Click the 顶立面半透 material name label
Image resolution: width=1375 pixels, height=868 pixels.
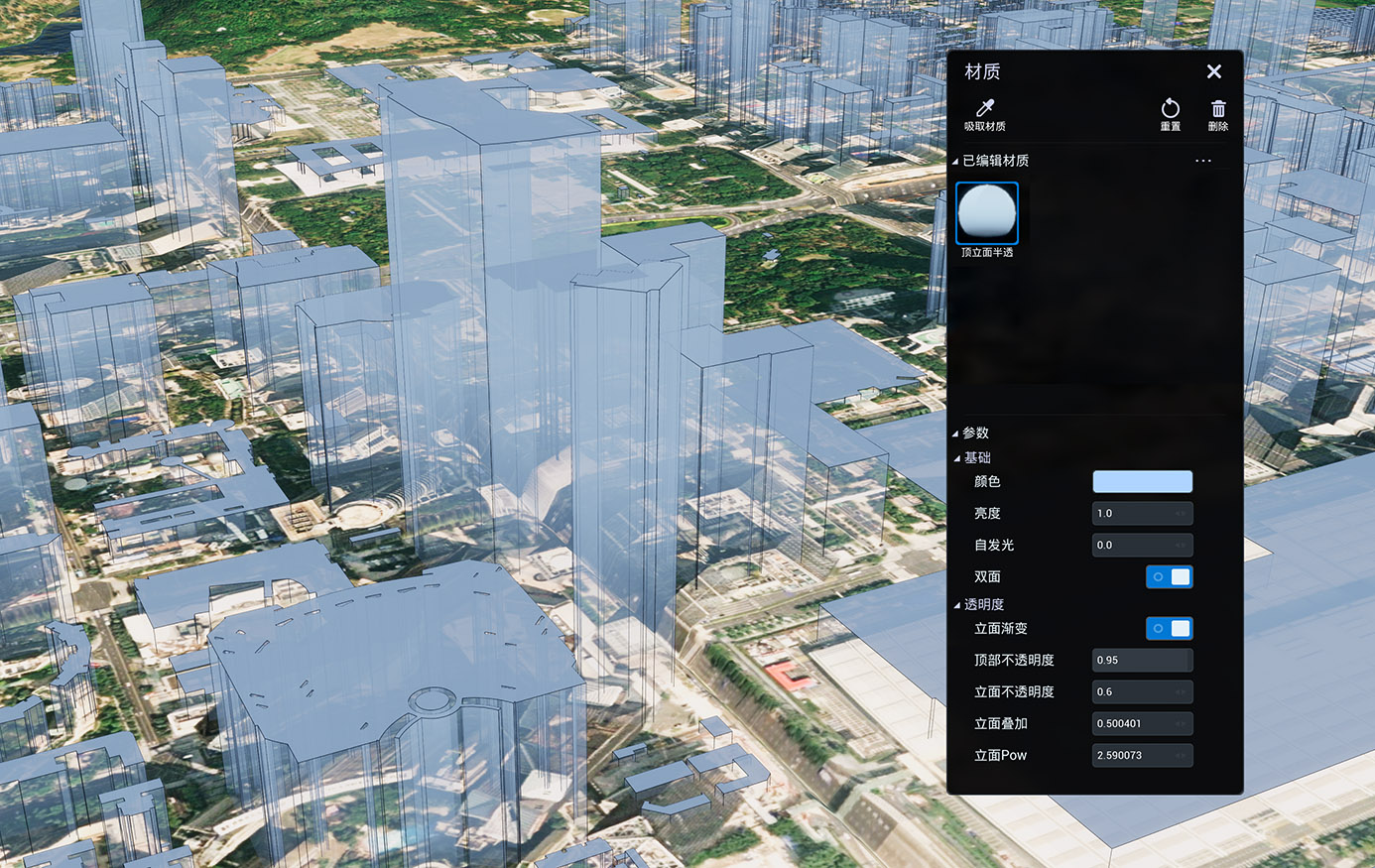(x=986, y=253)
